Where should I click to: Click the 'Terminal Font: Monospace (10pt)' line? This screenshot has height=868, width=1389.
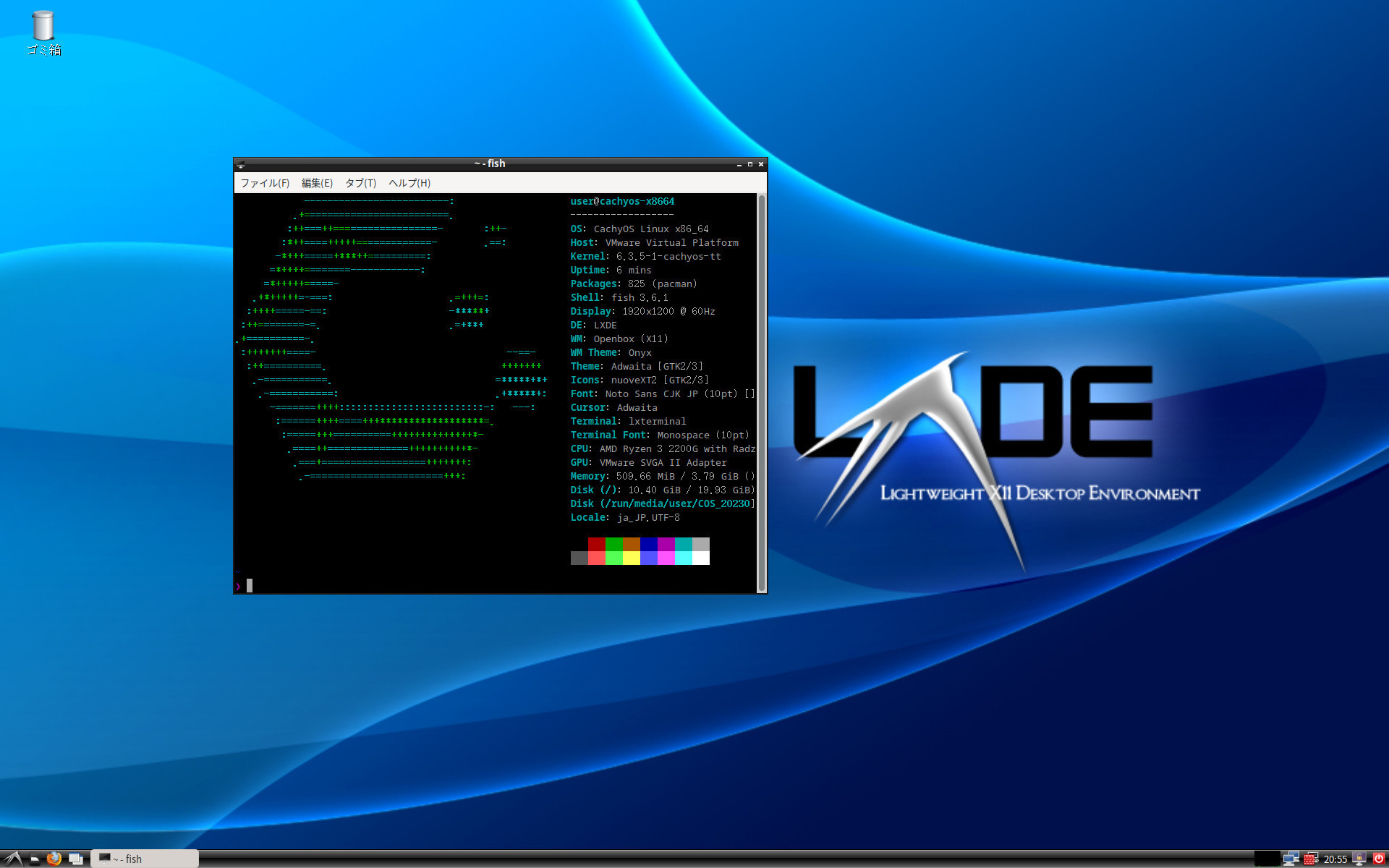(660, 435)
